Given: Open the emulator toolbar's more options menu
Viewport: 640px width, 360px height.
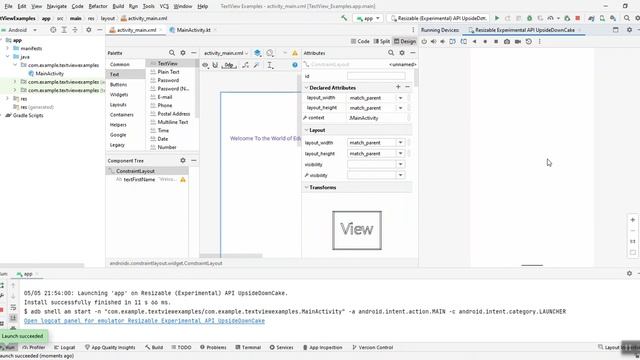Looking at the screenshot, I should point(540,42).
